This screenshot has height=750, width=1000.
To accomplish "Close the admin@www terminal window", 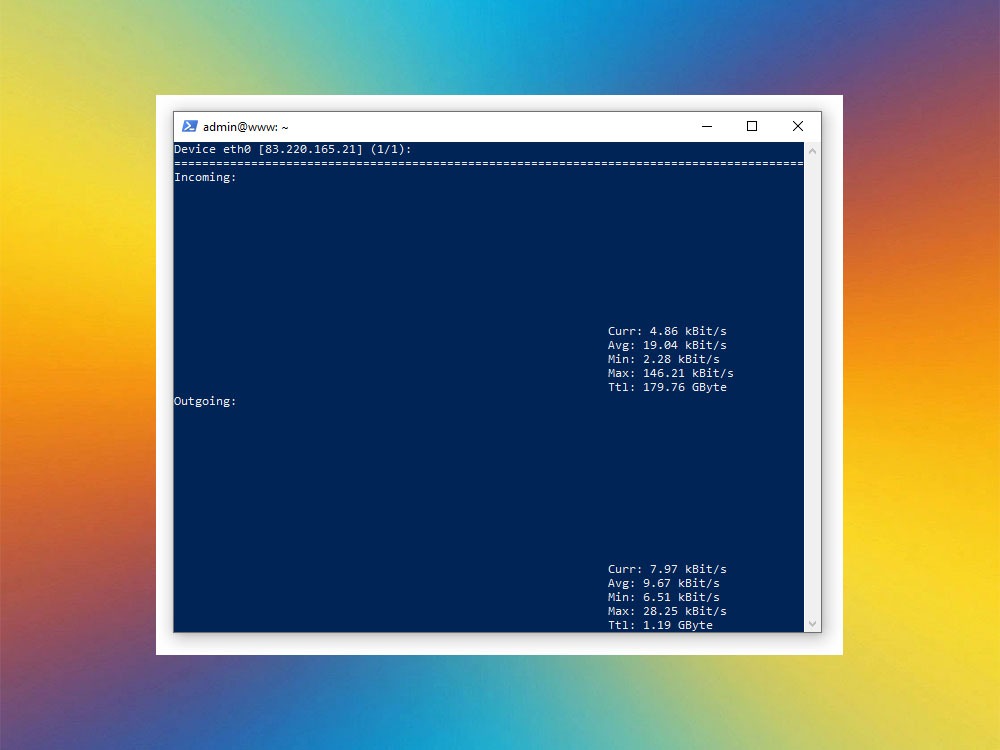I will tap(797, 126).
